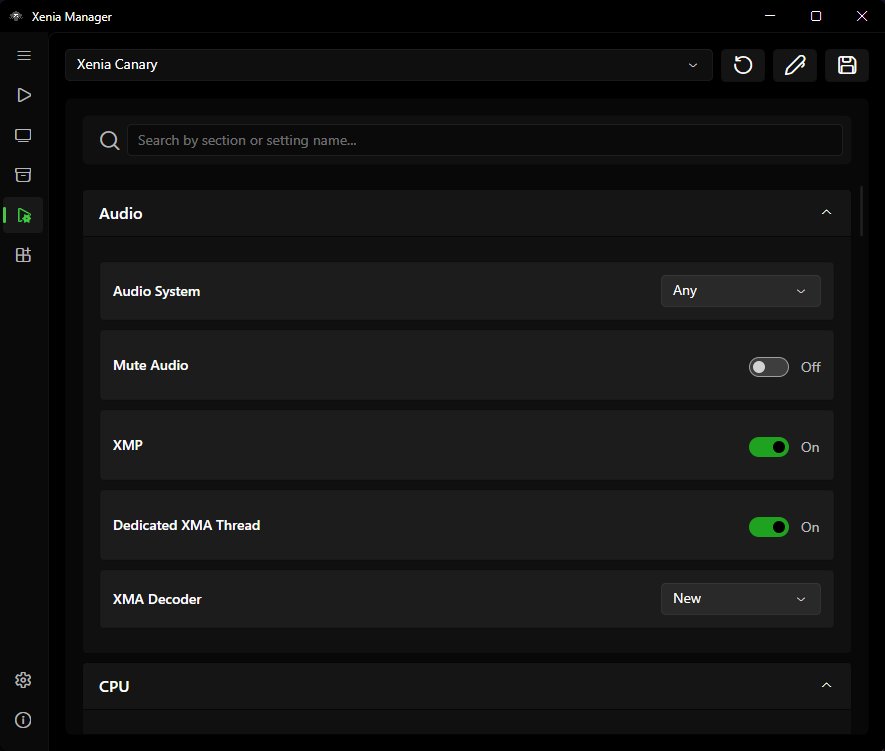Click the settings list vertical scrollbar

(x=861, y=211)
